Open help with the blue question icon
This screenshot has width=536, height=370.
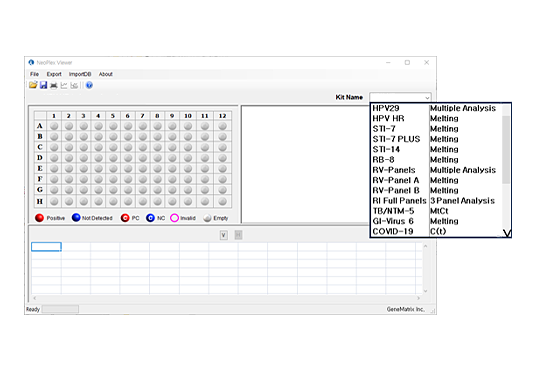89,85
